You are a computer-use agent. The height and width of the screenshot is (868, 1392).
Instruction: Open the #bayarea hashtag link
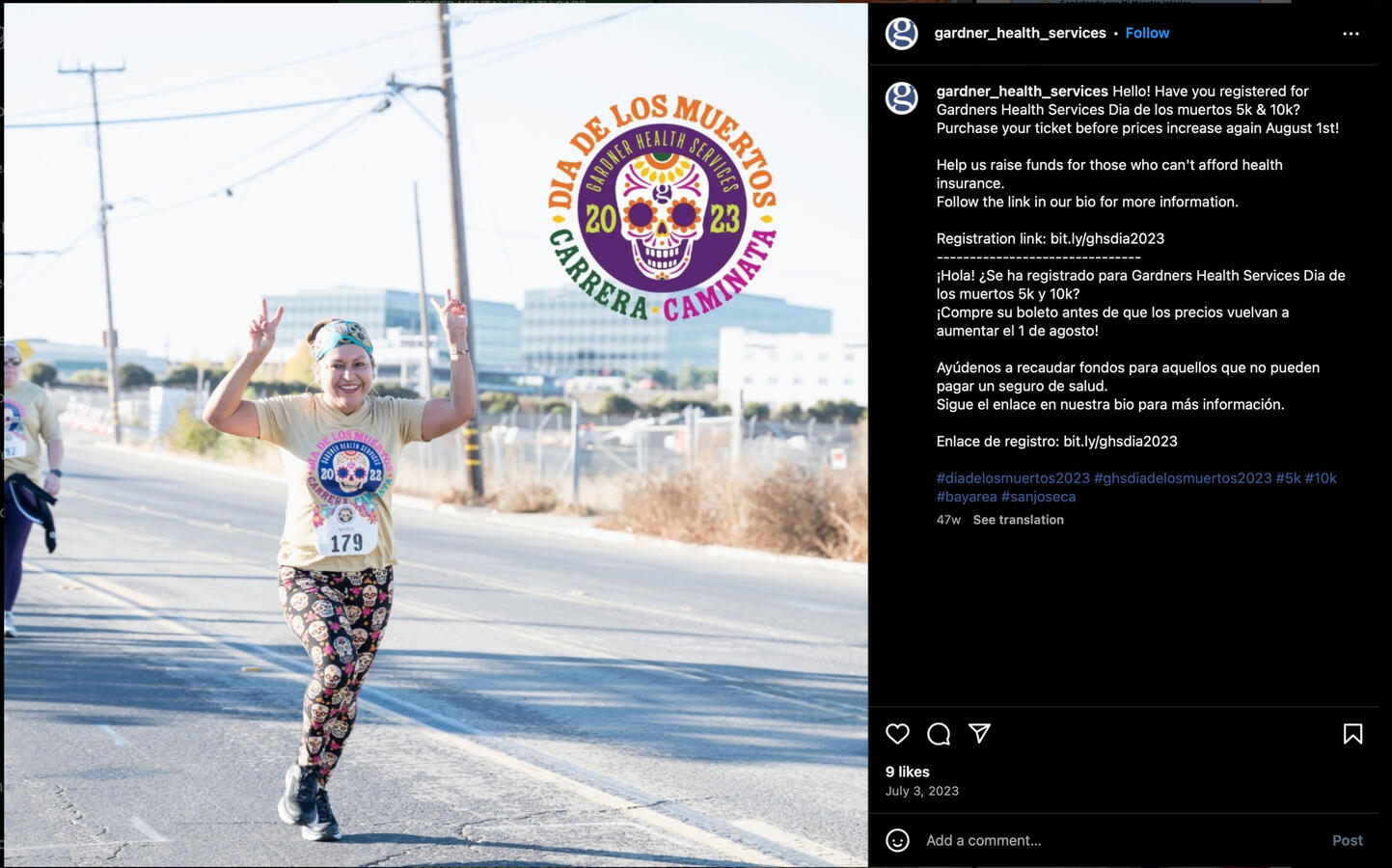[x=967, y=497]
